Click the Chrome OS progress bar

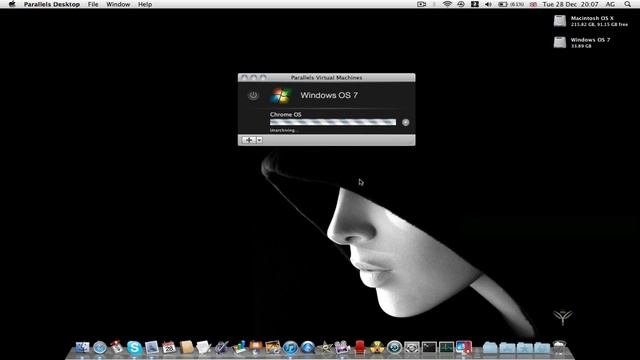click(333, 122)
